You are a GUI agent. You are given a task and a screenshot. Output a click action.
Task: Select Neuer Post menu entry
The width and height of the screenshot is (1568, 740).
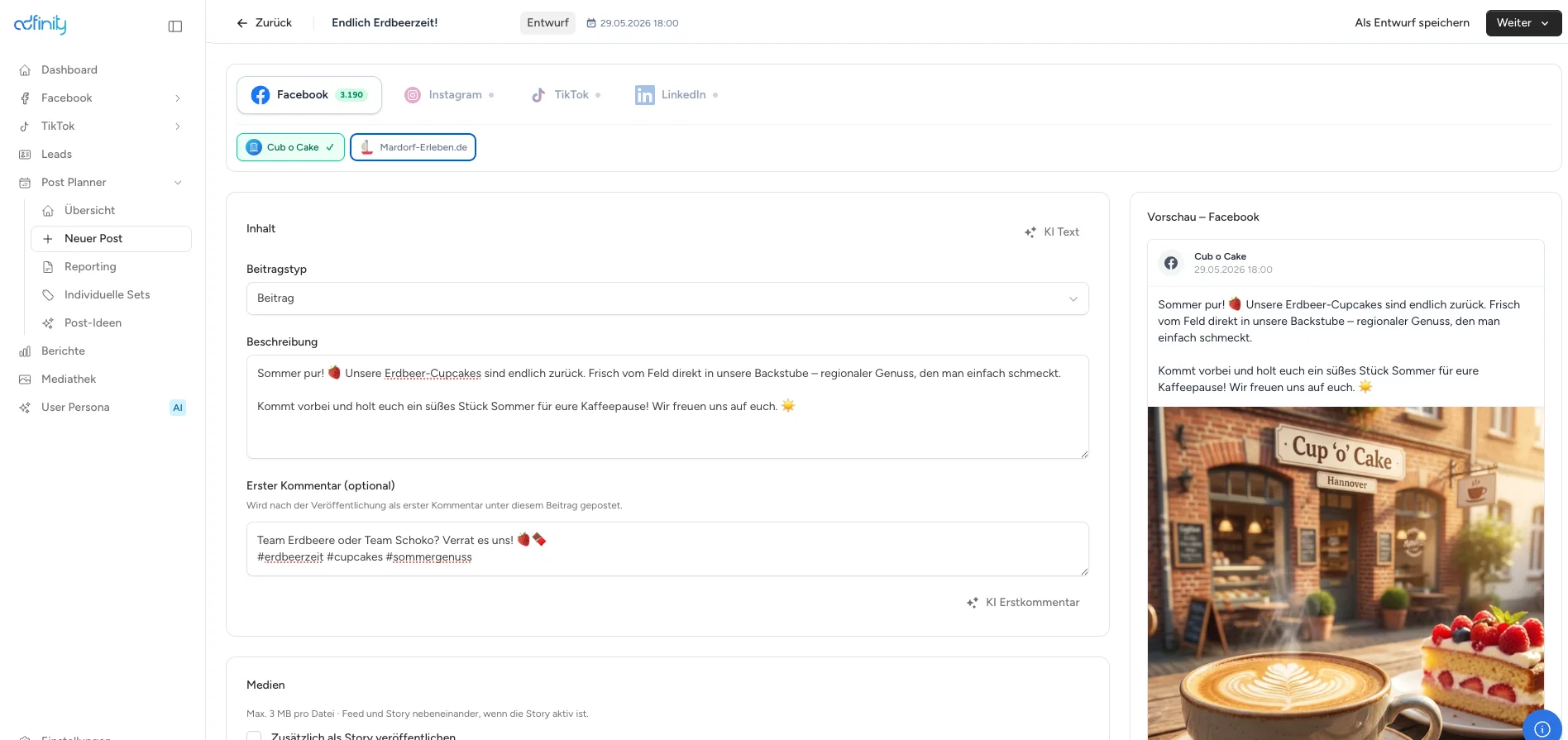pos(111,239)
